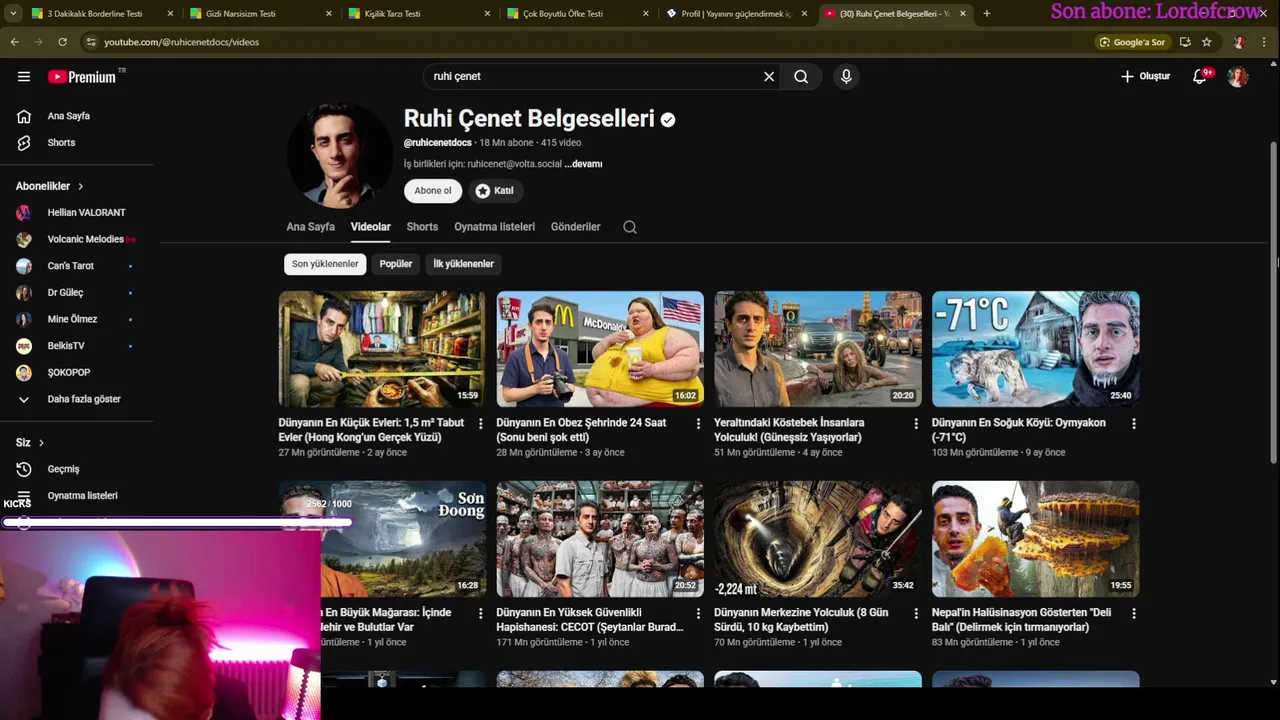Click the Google'a Sor button in address bar
The width and height of the screenshot is (1280, 720).
(1132, 42)
